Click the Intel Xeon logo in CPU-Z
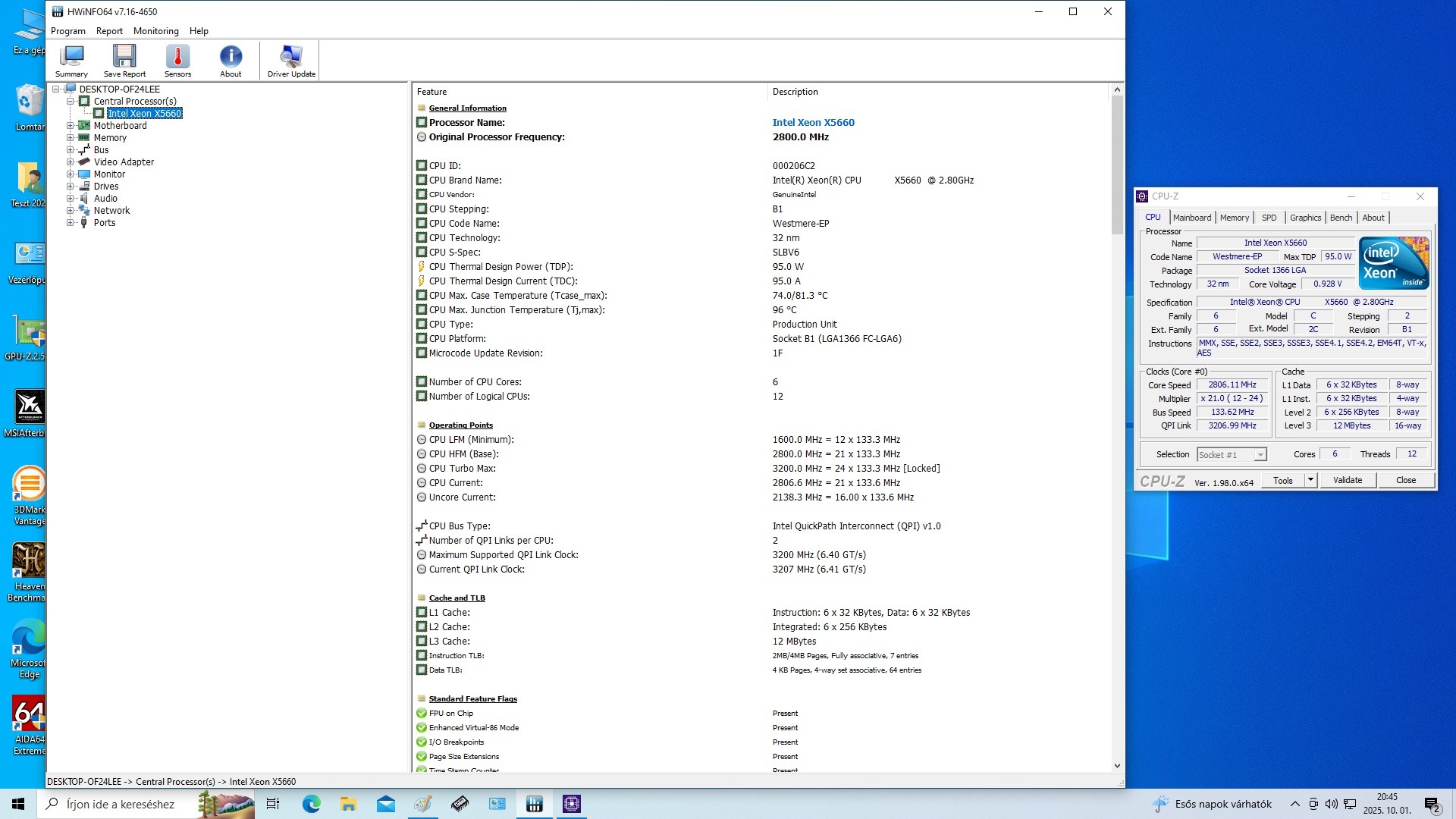This screenshot has height=819, width=1456. click(x=1394, y=262)
